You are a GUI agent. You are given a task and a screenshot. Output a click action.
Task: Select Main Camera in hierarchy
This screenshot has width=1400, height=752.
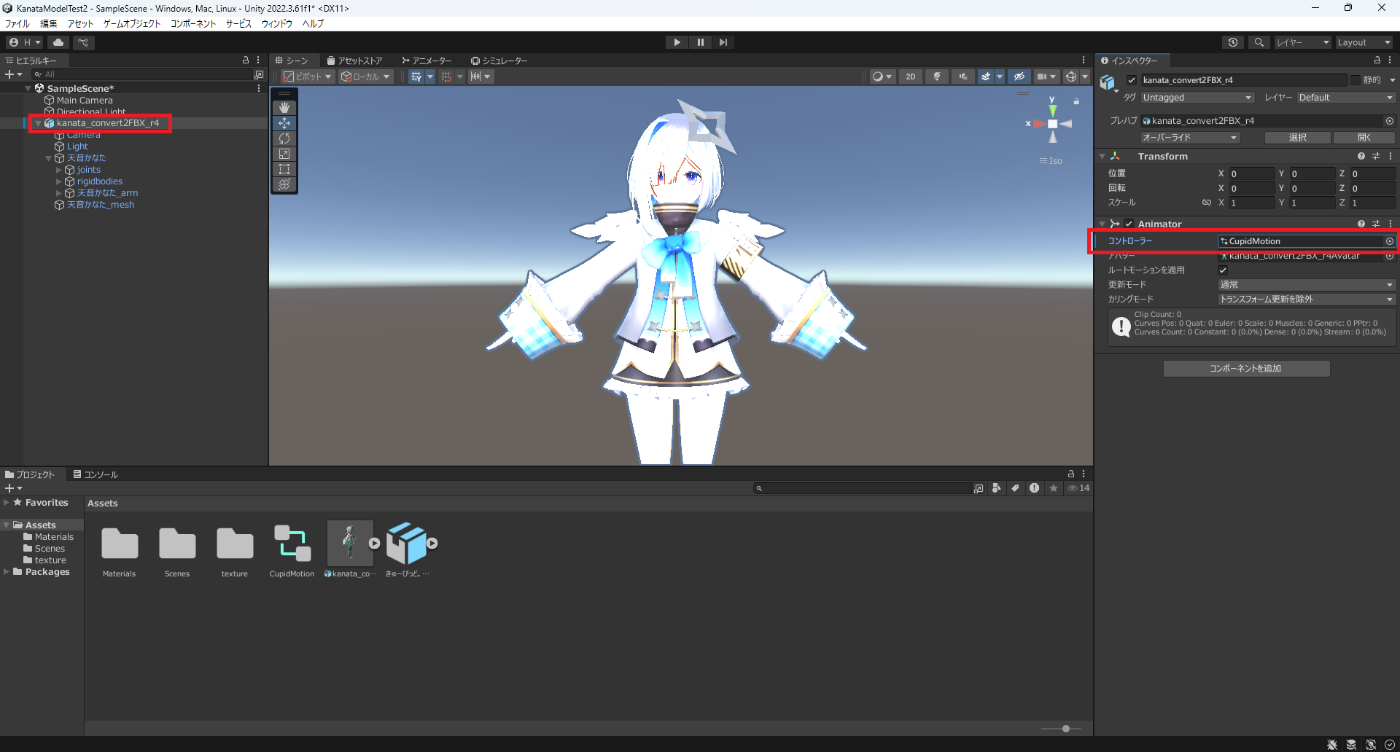click(84, 100)
